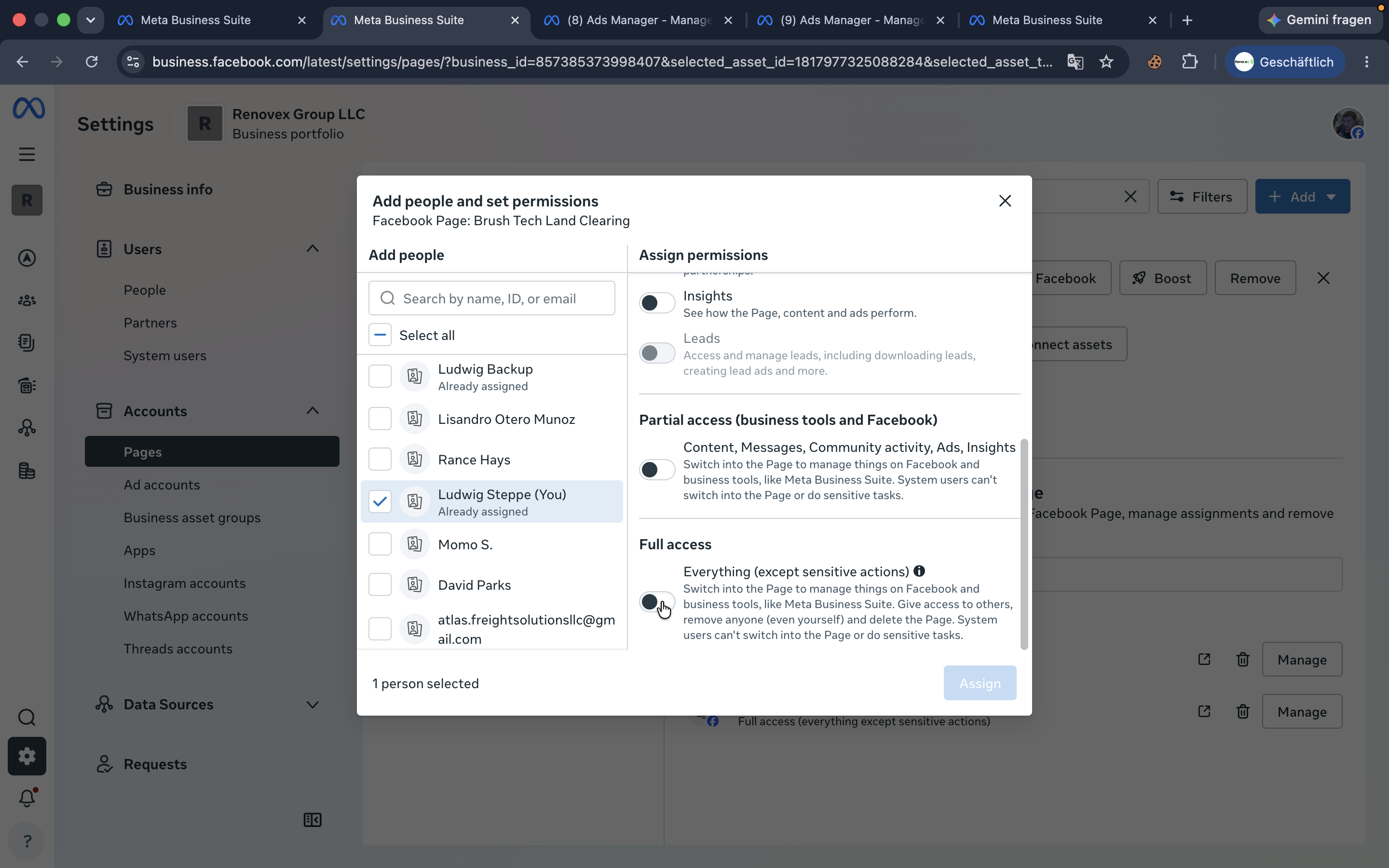This screenshot has height=868, width=1389.
Task: Click the Select all checkbox
Action: pos(380,335)
